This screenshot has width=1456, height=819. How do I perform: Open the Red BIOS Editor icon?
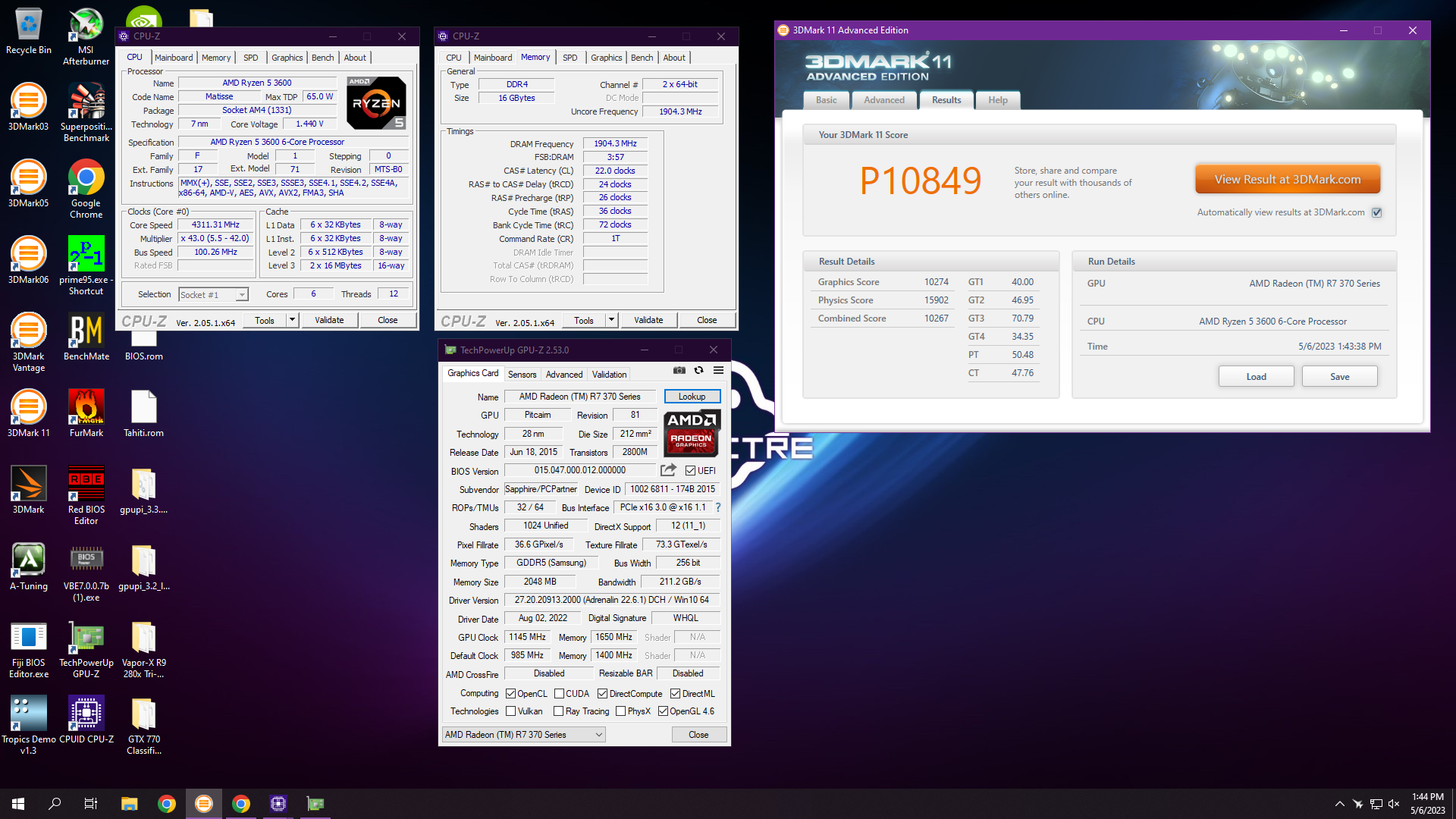tap(86, 495)
